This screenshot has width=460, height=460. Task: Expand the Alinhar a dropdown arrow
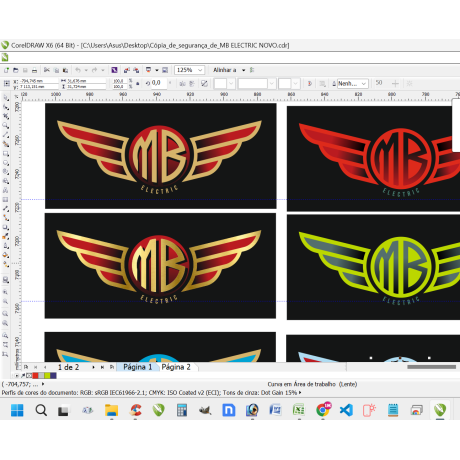pyautogui.click(x=244, y=70)
